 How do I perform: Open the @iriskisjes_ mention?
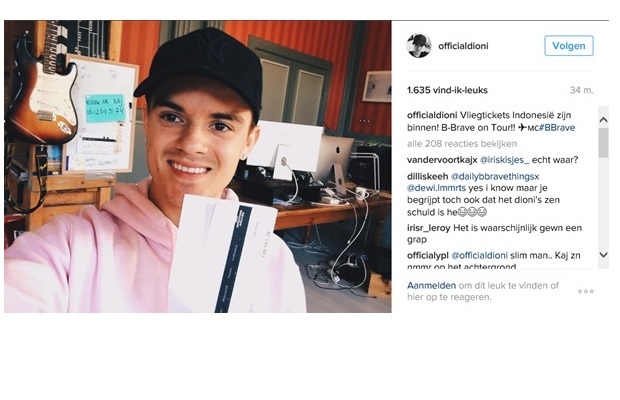coord(504,160)
